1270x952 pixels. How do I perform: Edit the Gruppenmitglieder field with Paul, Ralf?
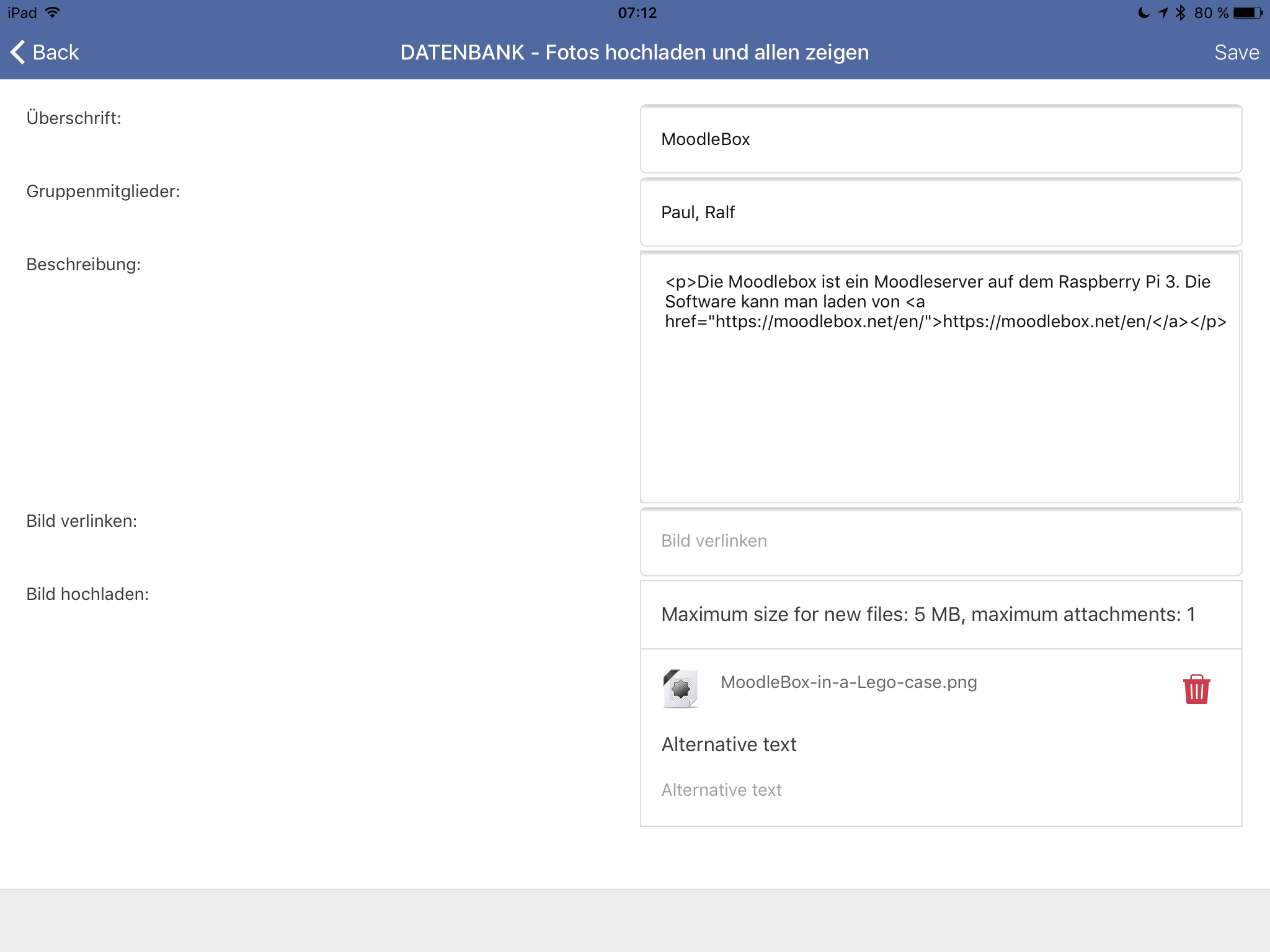click(x=941, y=212)
